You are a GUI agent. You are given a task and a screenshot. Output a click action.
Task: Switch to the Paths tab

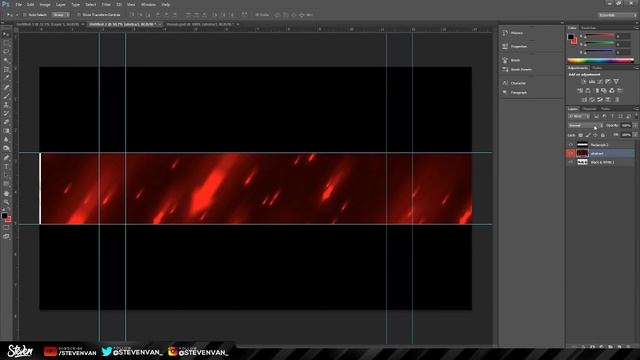605,109
